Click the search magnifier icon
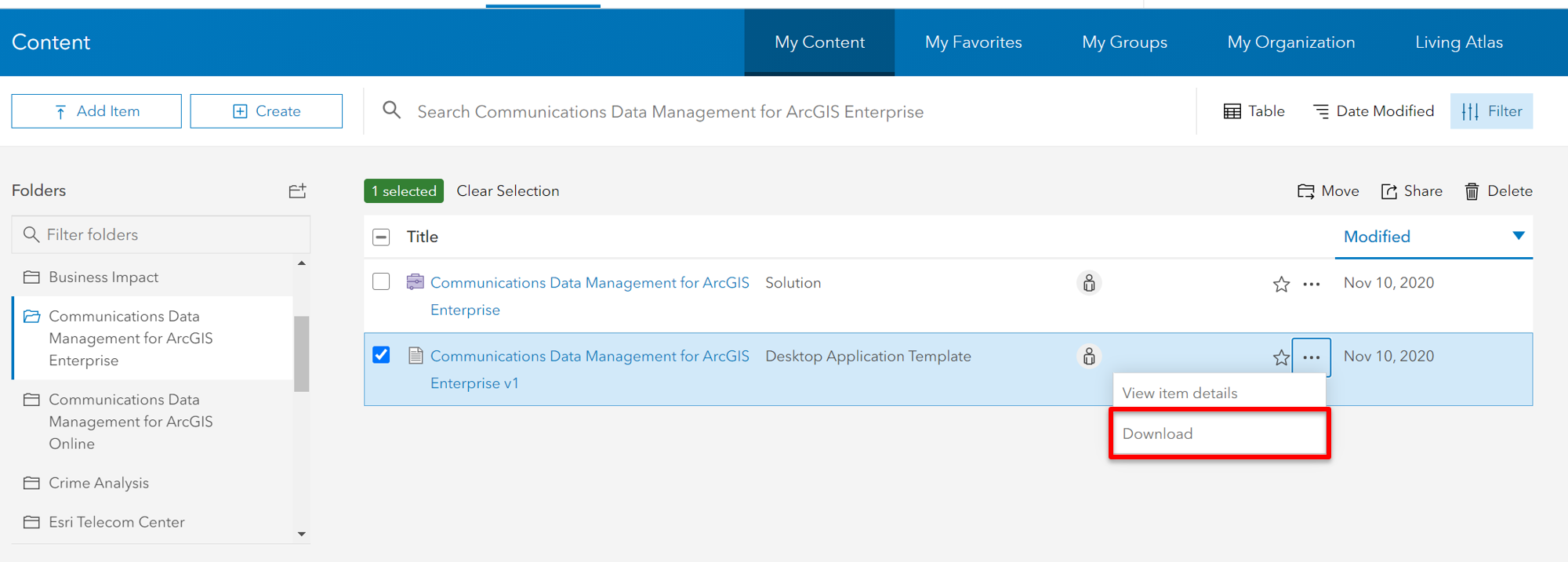The image size is (1568, 562). point(391,111)
